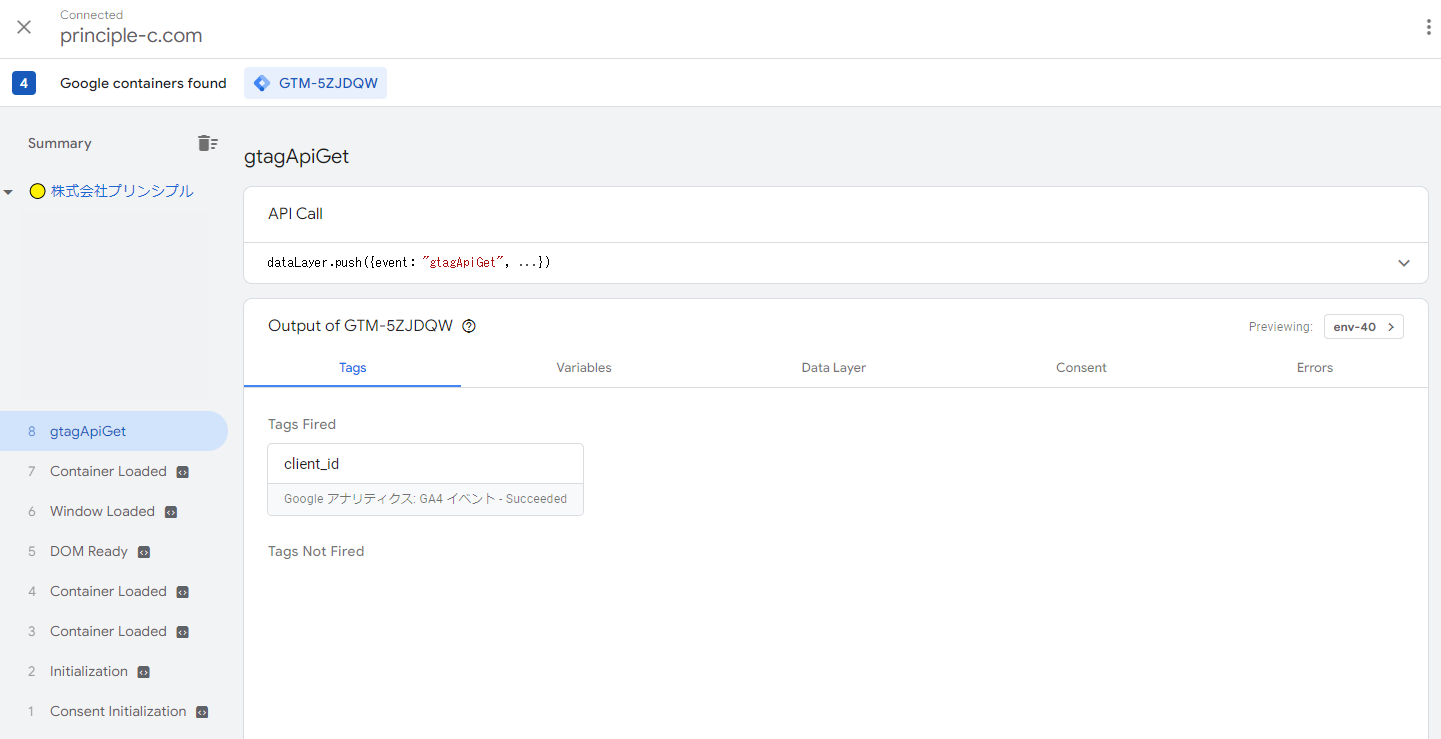1441x739 pixels.
Task: Click the code icon next to Initialization
Action: (144, 672)
